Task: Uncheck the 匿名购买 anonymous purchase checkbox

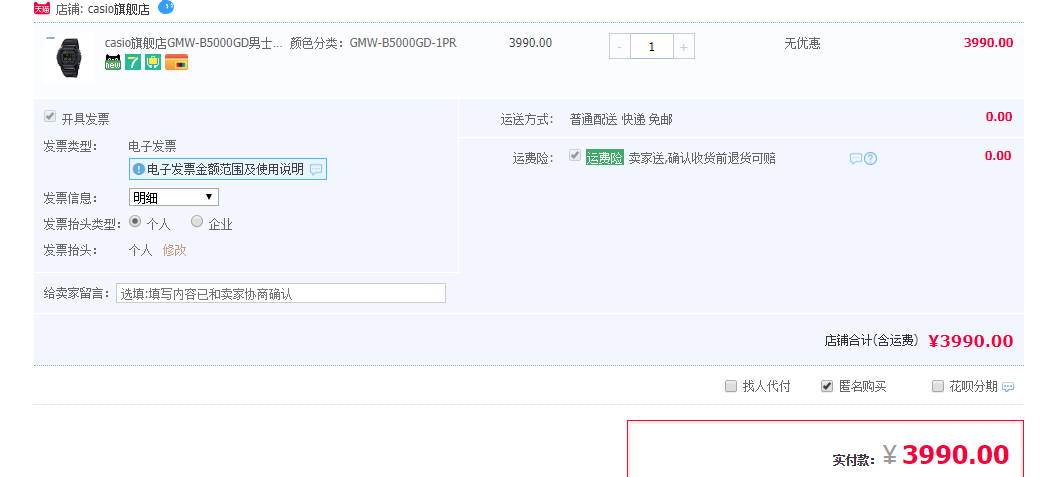Action: [827, 386]
